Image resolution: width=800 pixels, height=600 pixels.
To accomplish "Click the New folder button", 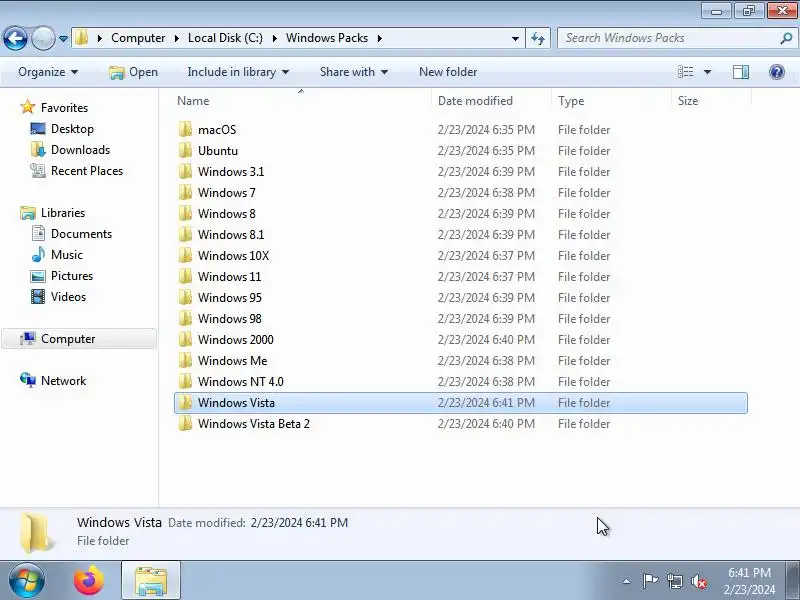I will click(448, 72).
